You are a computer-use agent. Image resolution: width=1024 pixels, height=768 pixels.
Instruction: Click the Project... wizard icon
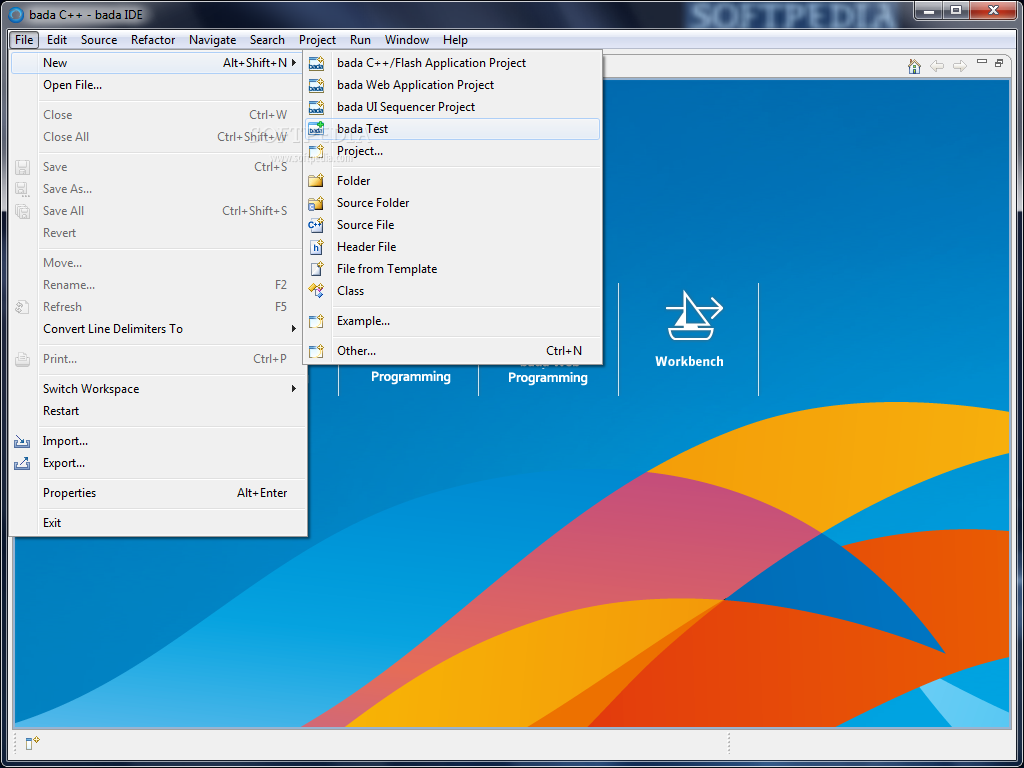[x=317, y=151]
